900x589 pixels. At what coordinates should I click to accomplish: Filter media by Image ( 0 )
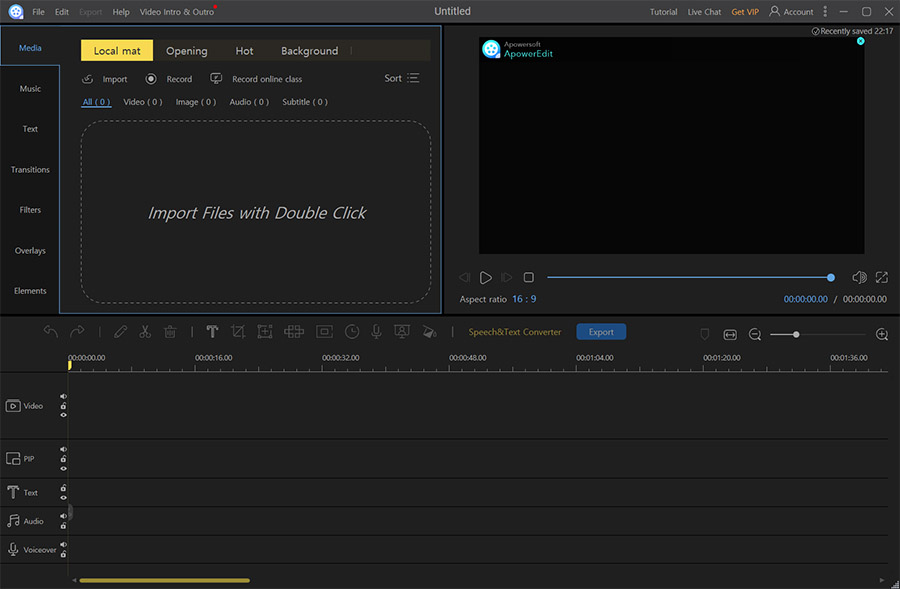pyautogui.click(x=196, y=102)
